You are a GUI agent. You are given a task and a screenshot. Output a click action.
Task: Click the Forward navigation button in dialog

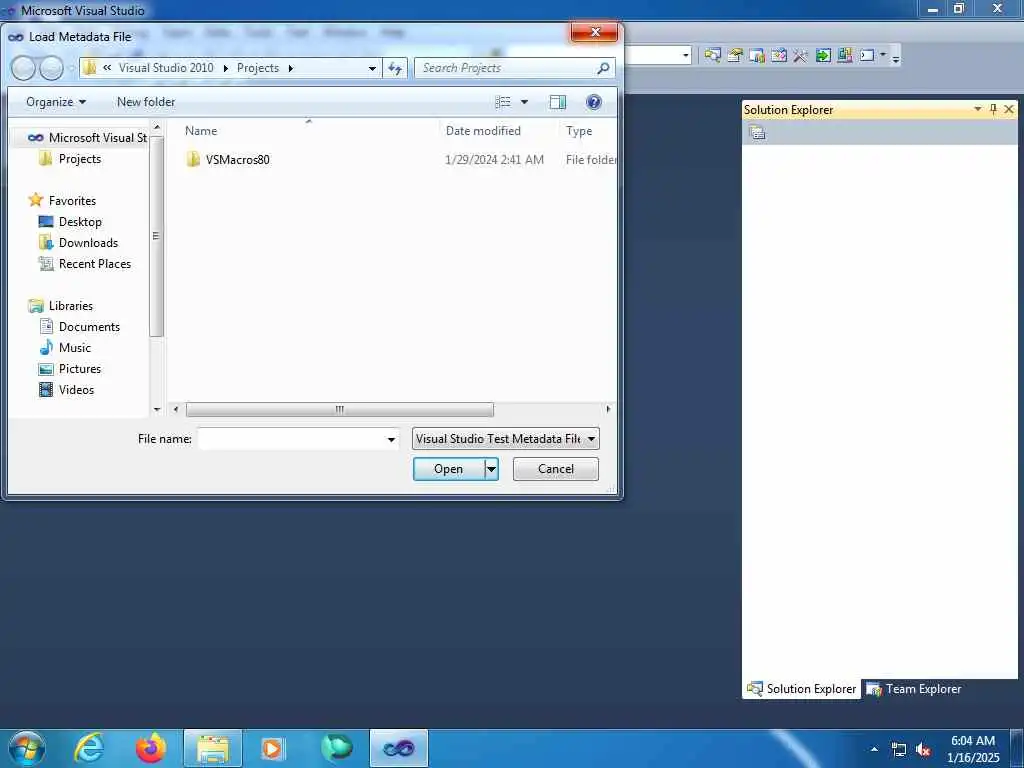click(51, 68)
